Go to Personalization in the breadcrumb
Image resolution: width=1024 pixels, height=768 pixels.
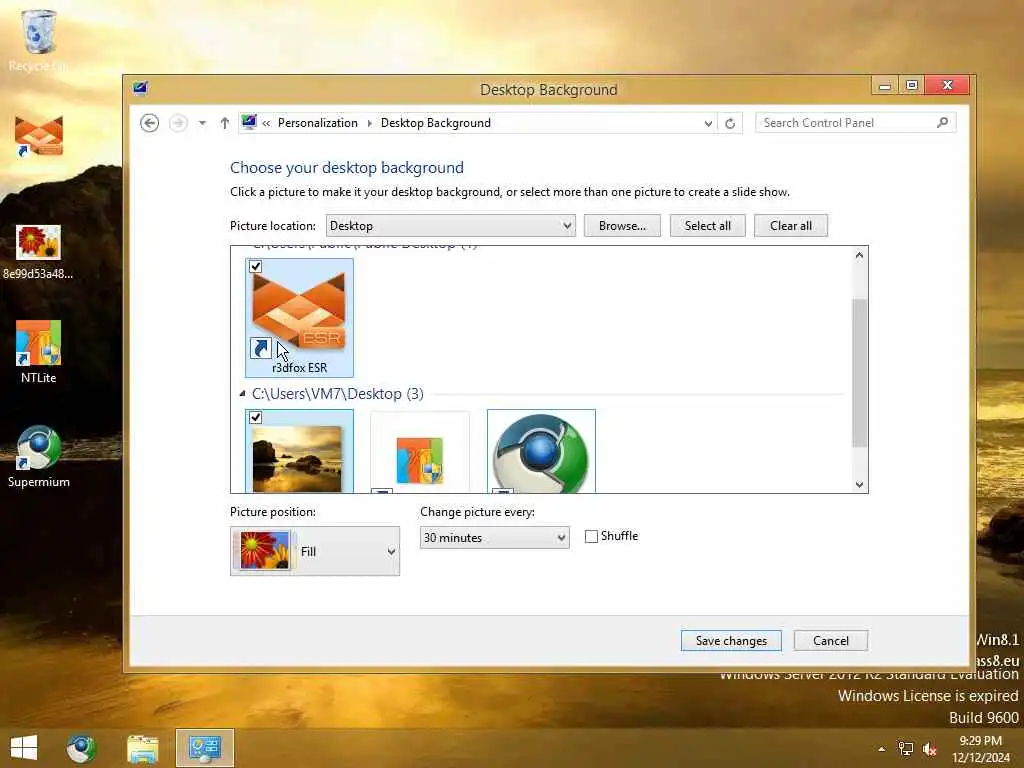(x=317, y=123)
